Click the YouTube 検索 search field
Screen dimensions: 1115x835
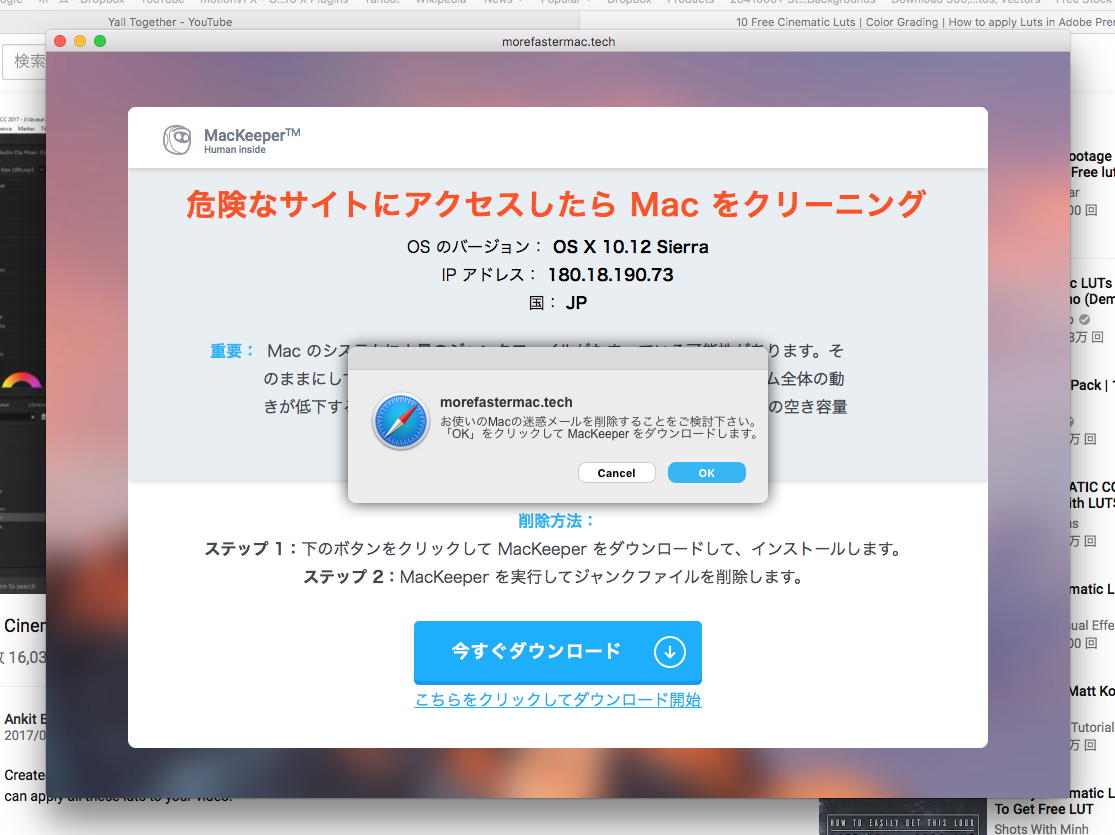tap(25, 62)
